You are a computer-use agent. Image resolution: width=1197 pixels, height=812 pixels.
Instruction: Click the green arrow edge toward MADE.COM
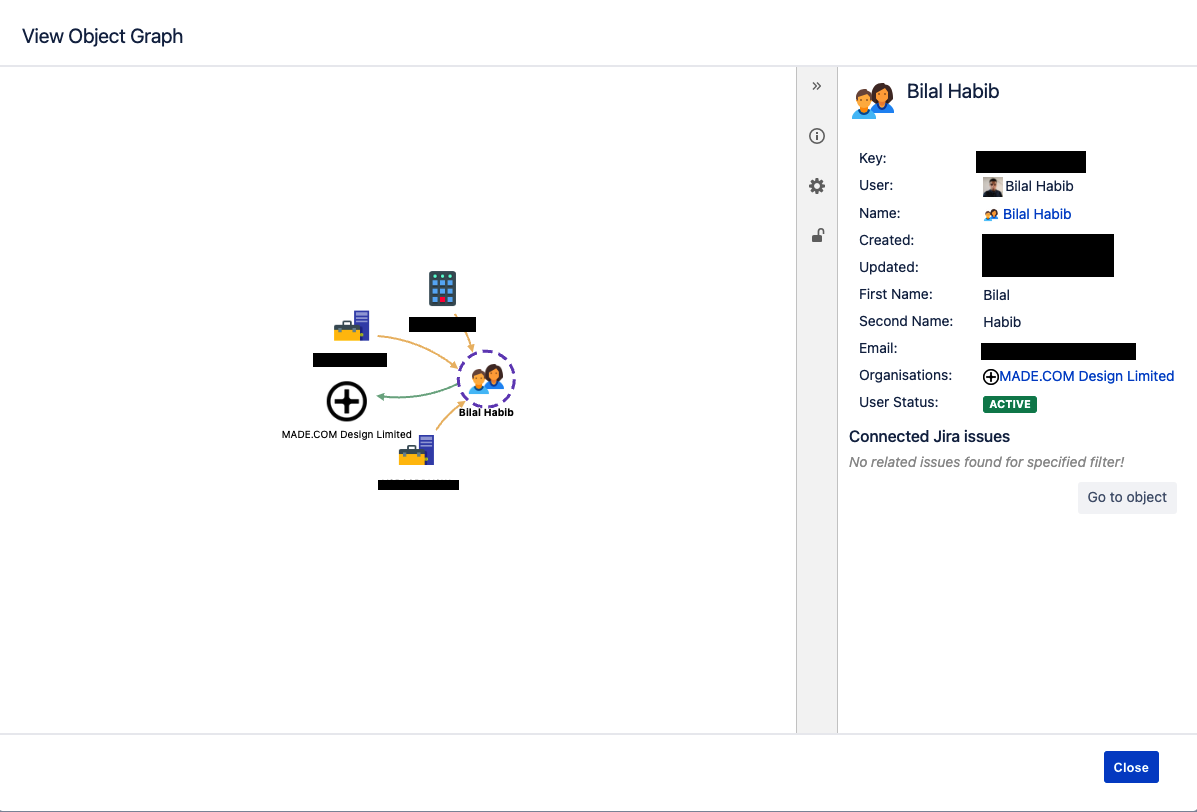tap(410, 395)
